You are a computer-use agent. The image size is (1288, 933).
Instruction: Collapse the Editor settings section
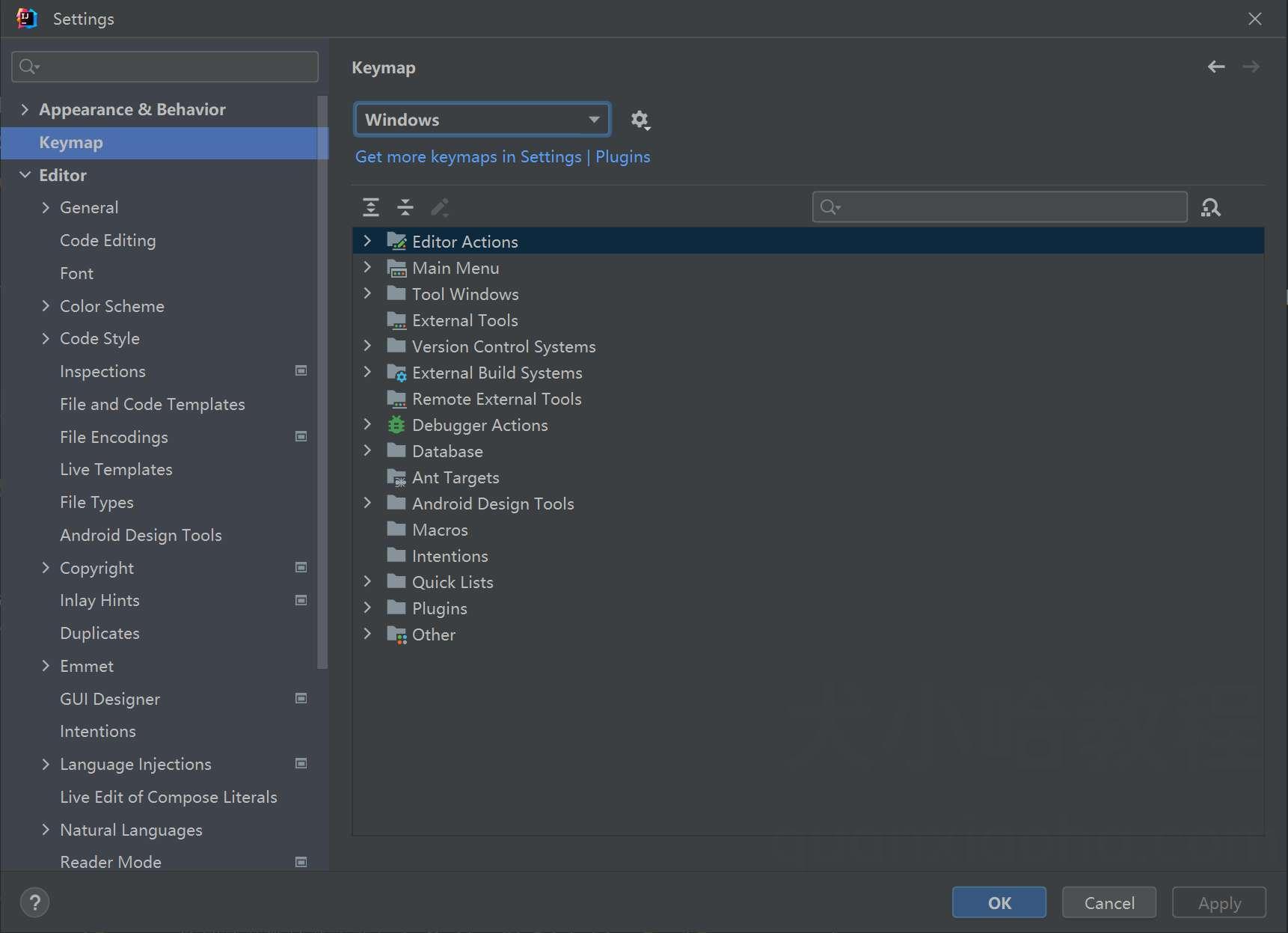pyautogui.click(x=25, y=174)
